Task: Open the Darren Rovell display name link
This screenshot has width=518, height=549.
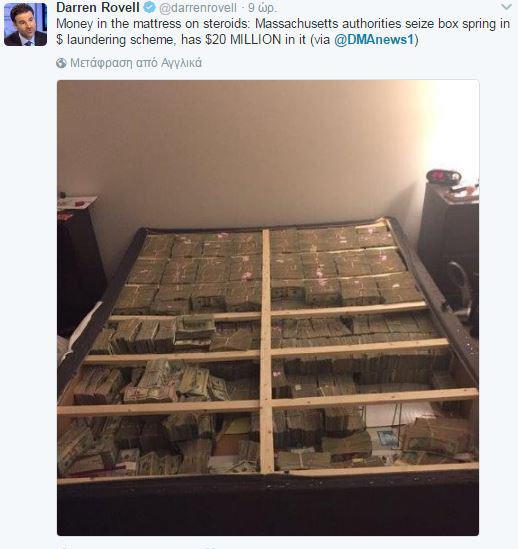Action: coord(98,7)
